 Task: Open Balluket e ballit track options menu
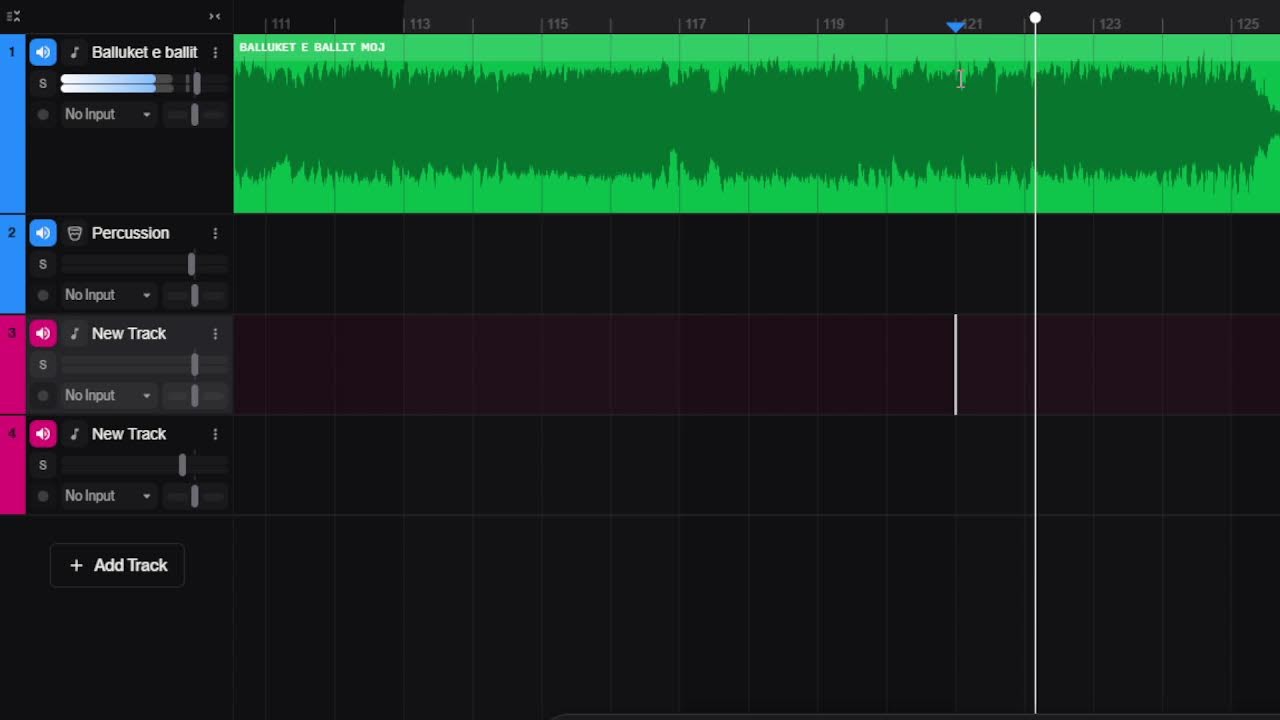click(215, 52)
